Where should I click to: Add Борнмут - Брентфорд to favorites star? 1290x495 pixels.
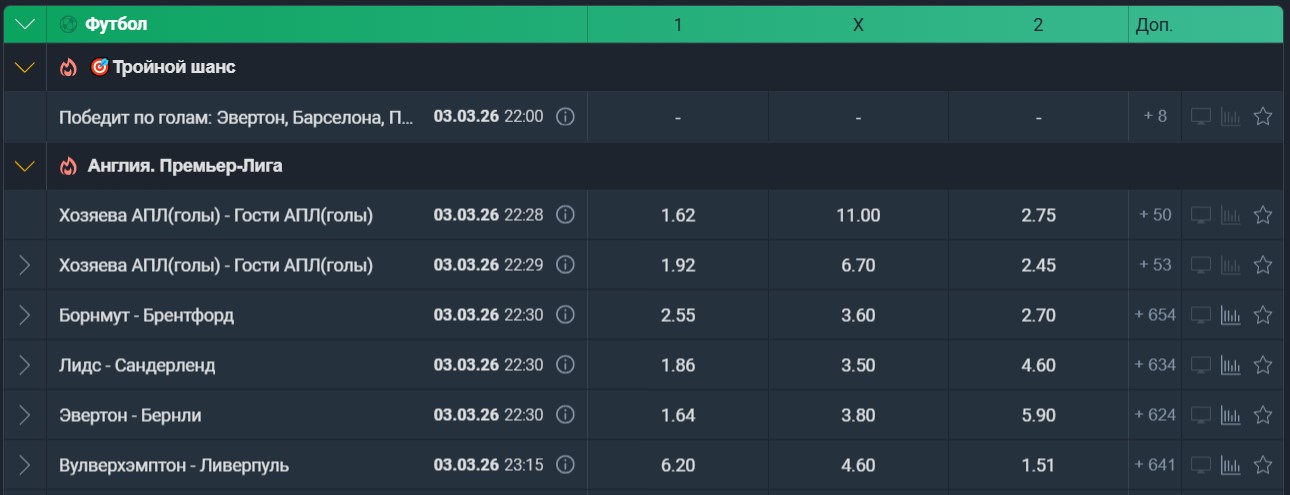[1262, 315]
